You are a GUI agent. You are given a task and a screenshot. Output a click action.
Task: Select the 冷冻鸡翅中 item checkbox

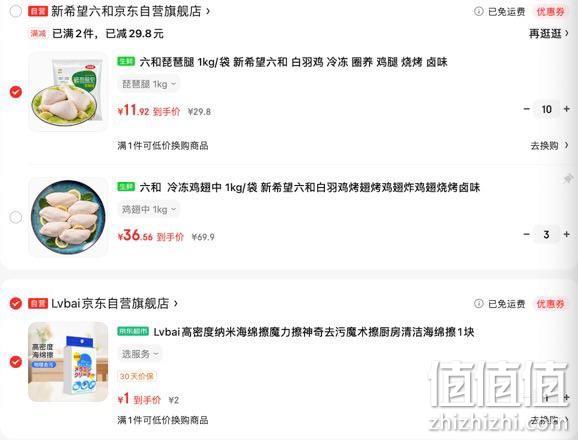tap(15, 217)
